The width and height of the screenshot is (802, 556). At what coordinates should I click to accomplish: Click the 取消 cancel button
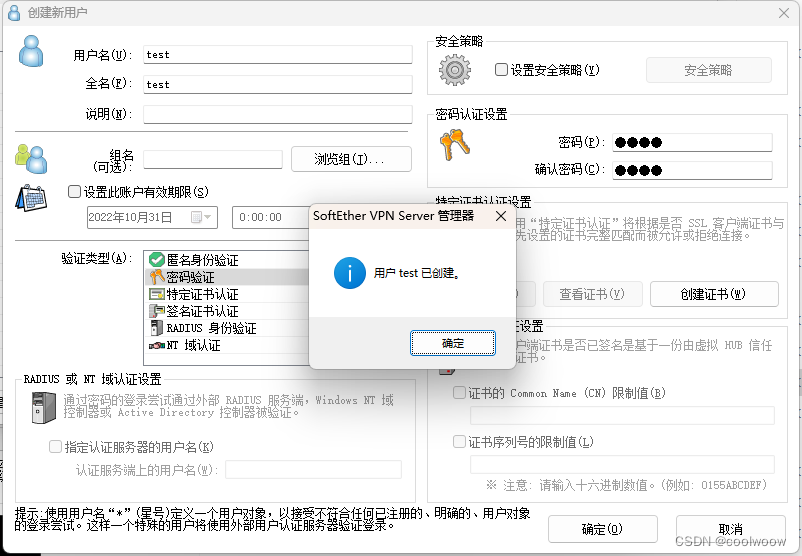pyautogui.click(x=730, y=529)
